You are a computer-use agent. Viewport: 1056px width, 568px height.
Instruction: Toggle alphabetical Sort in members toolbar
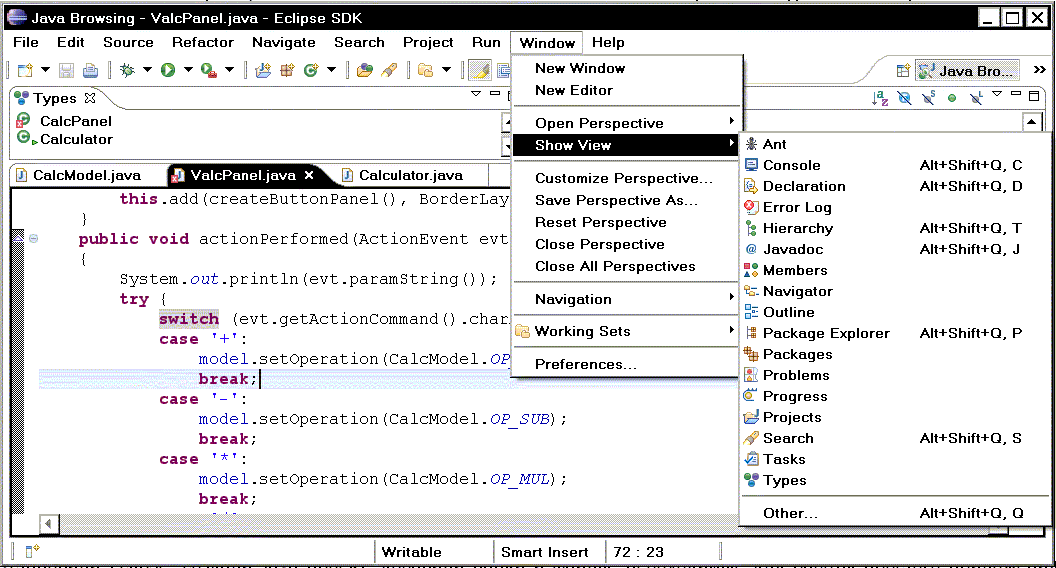(x=880, y=98)
